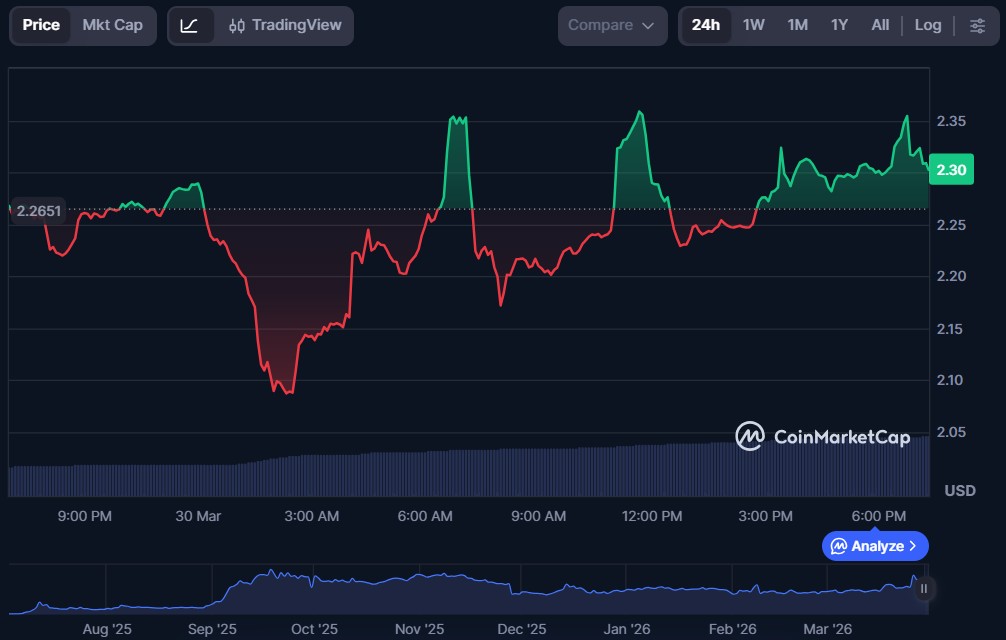Expand the Compare dropdown
The image size is (1006, 640).
point(611,26)
